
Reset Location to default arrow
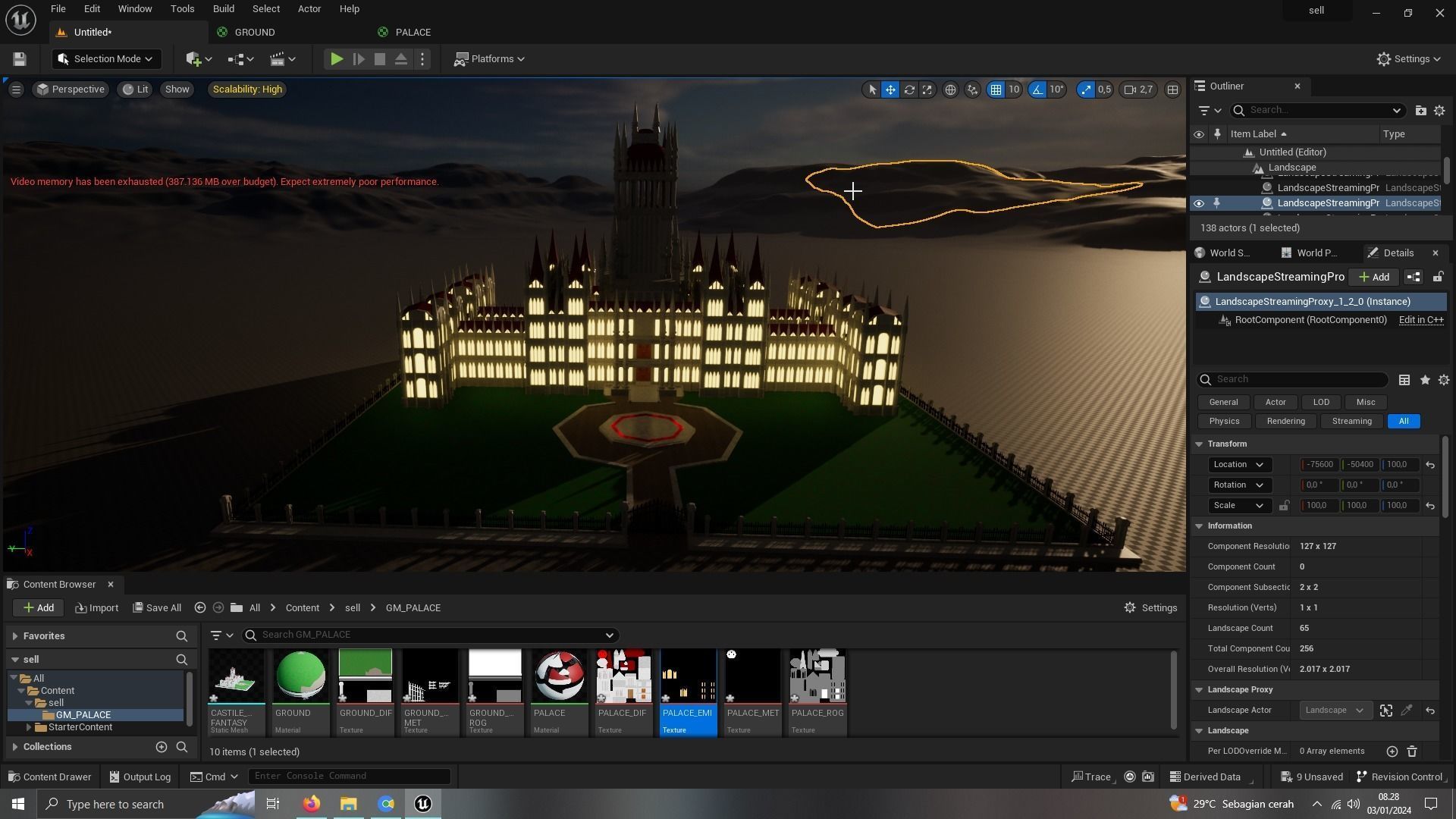1430,465
